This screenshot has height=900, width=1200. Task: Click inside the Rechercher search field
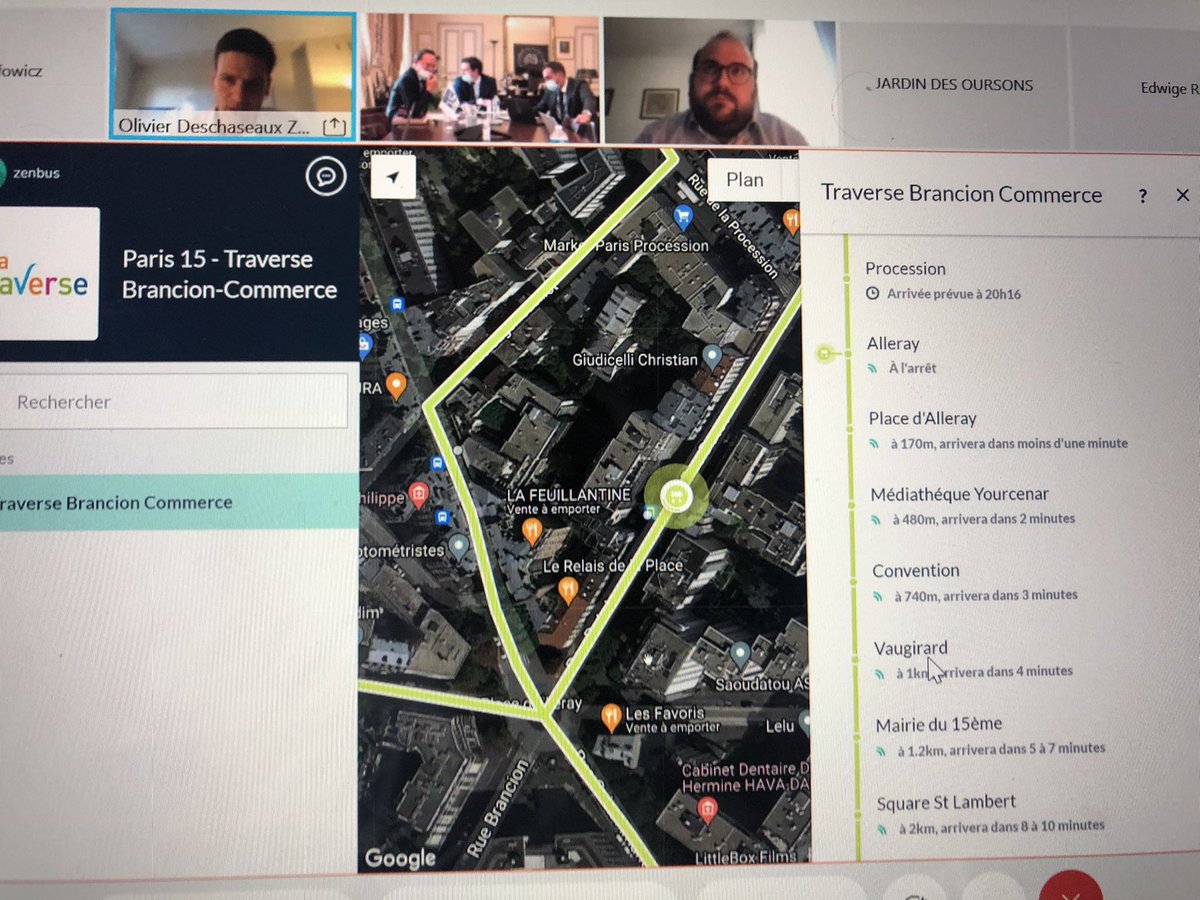click(175, 400)
